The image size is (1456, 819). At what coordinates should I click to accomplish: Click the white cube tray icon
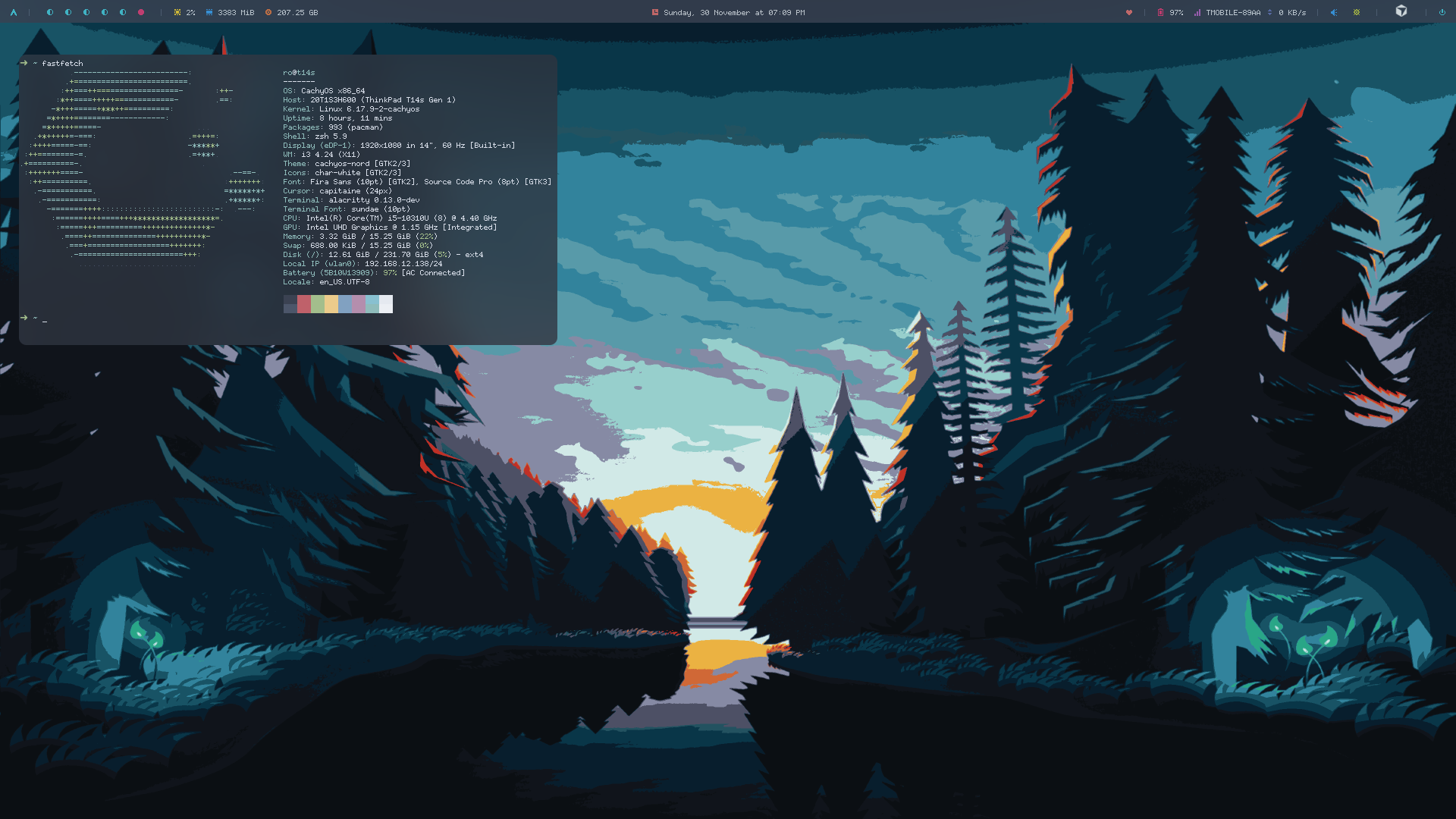click(1401, 11)
